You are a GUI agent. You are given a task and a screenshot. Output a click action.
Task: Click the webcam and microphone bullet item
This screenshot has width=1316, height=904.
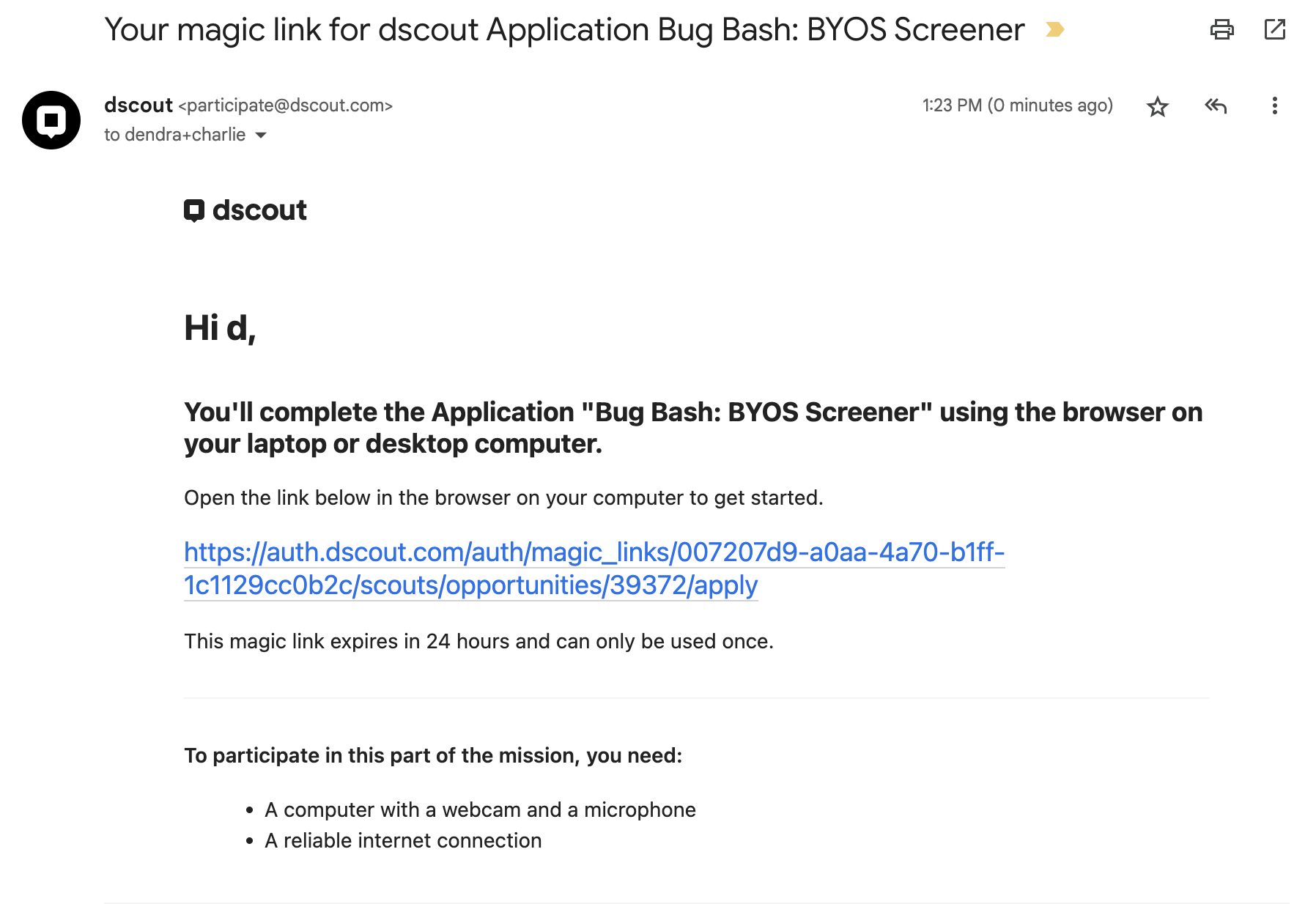point(480,810)
